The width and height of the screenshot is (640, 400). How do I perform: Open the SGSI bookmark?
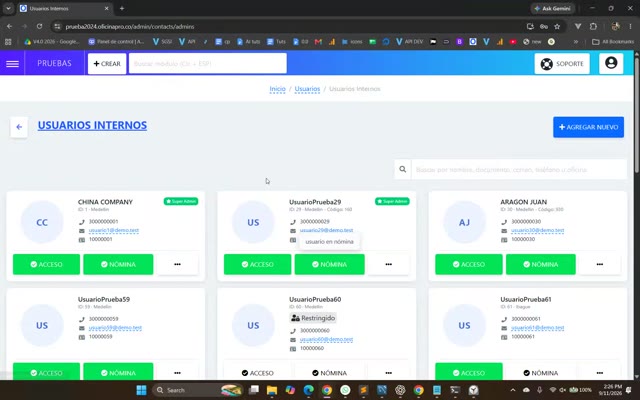tap(162, 41)
